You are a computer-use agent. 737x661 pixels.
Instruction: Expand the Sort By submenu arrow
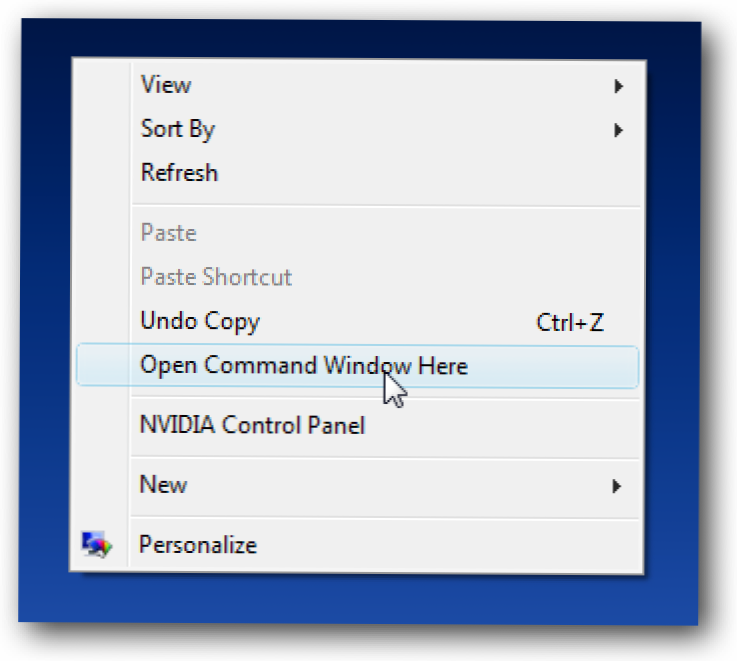(618, 130)
